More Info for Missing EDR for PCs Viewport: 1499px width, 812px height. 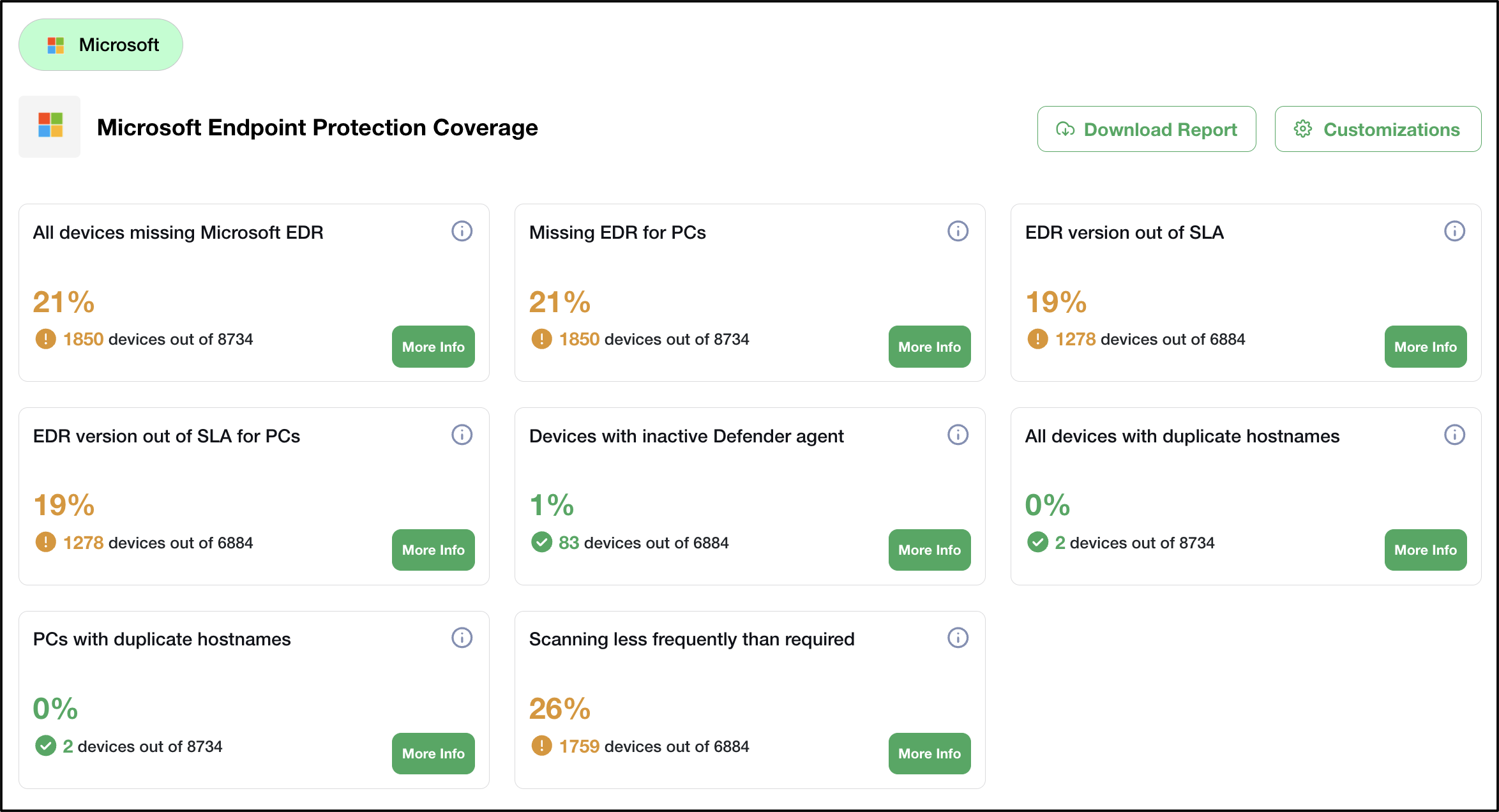tap(930, 347)
